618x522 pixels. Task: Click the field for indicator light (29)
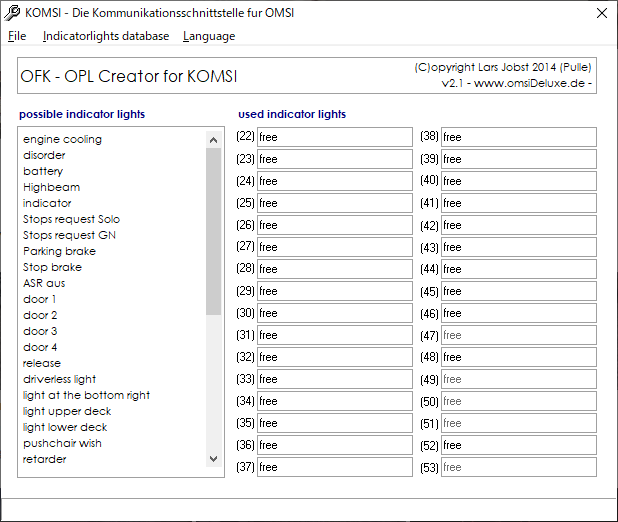[335, 291]
